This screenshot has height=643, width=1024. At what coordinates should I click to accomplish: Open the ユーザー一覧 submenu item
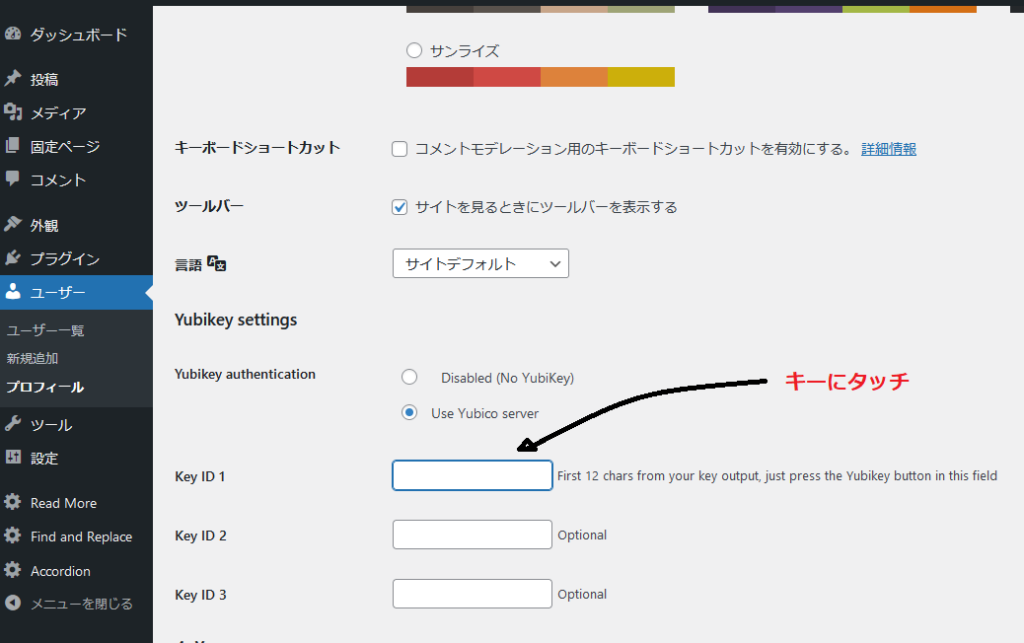(x=46, y=330)
